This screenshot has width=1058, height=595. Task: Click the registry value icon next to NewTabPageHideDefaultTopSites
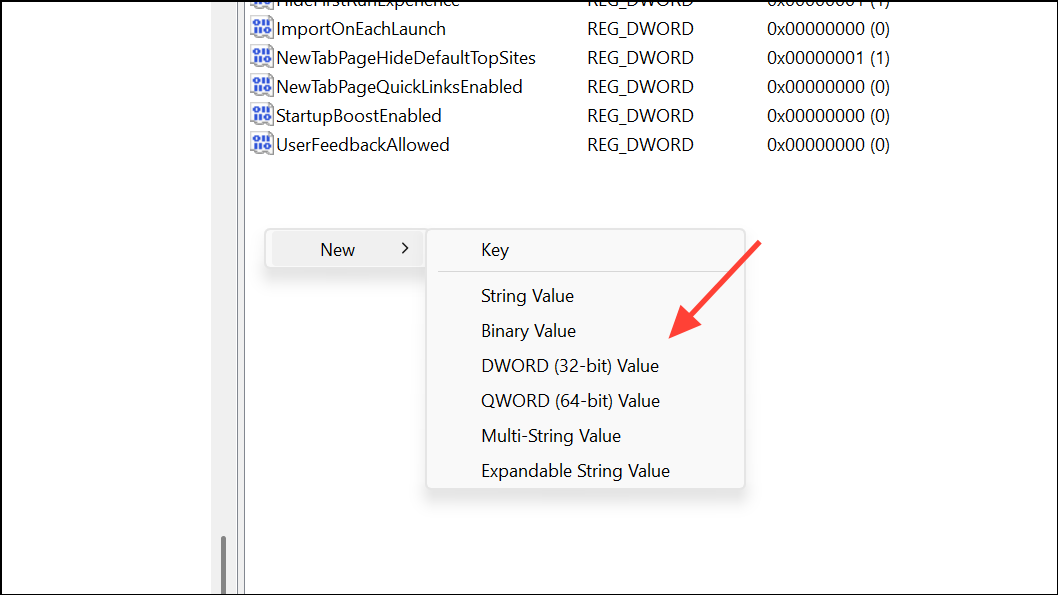pos(261,57)
